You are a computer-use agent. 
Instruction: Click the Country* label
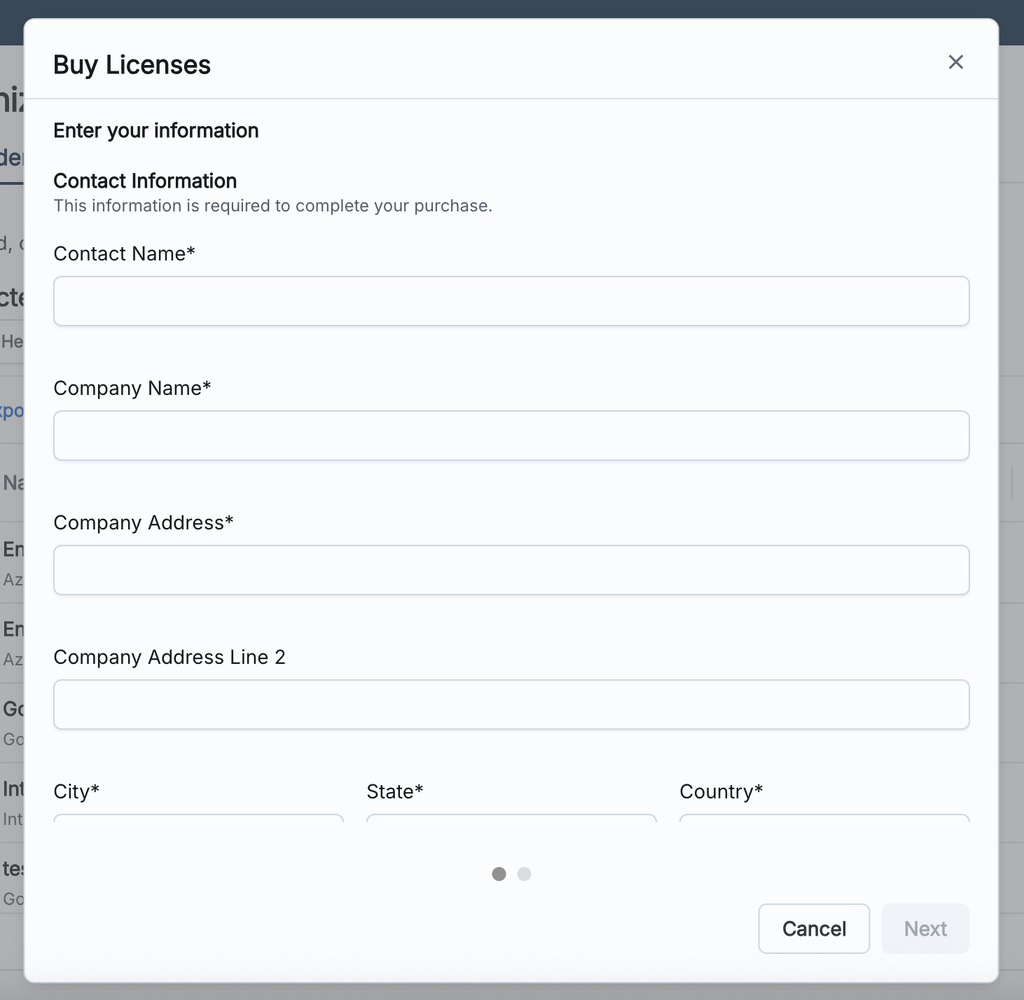(721, 792)
